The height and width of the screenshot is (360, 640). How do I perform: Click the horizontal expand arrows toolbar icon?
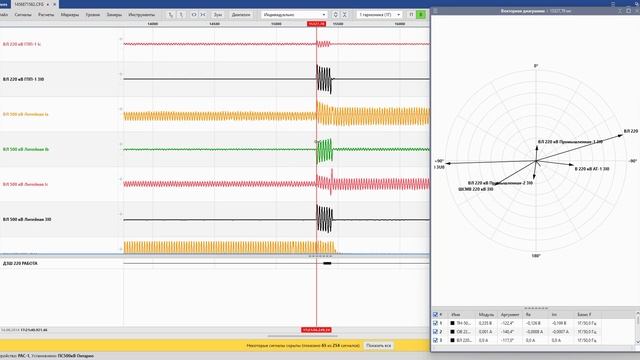tap(193, 15)
